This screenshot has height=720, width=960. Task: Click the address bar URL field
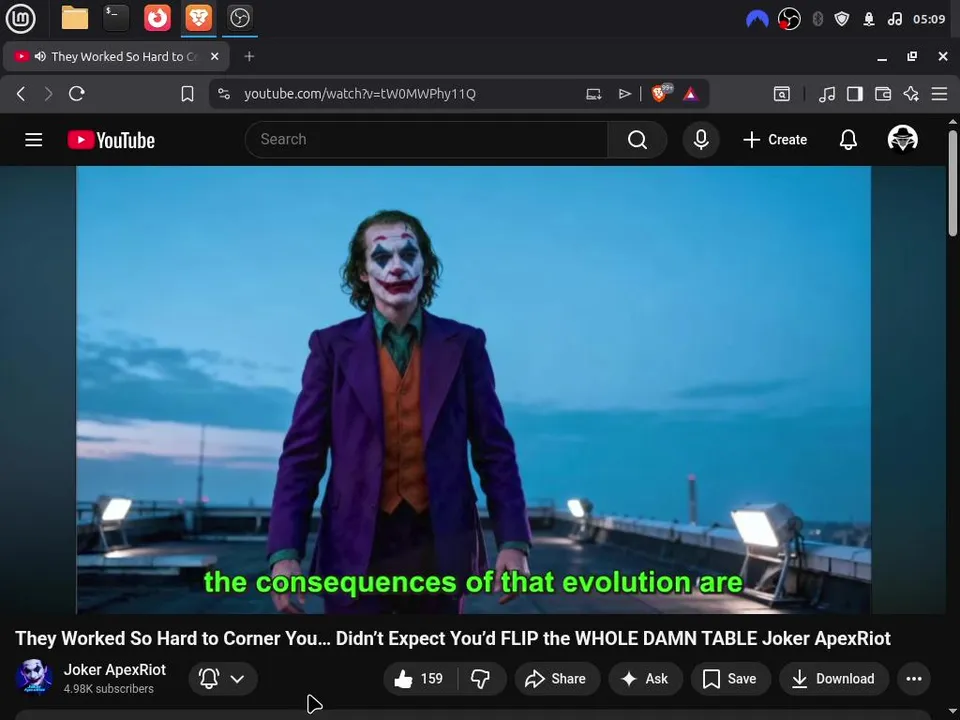pyautogui.click(x=360, y=94)
